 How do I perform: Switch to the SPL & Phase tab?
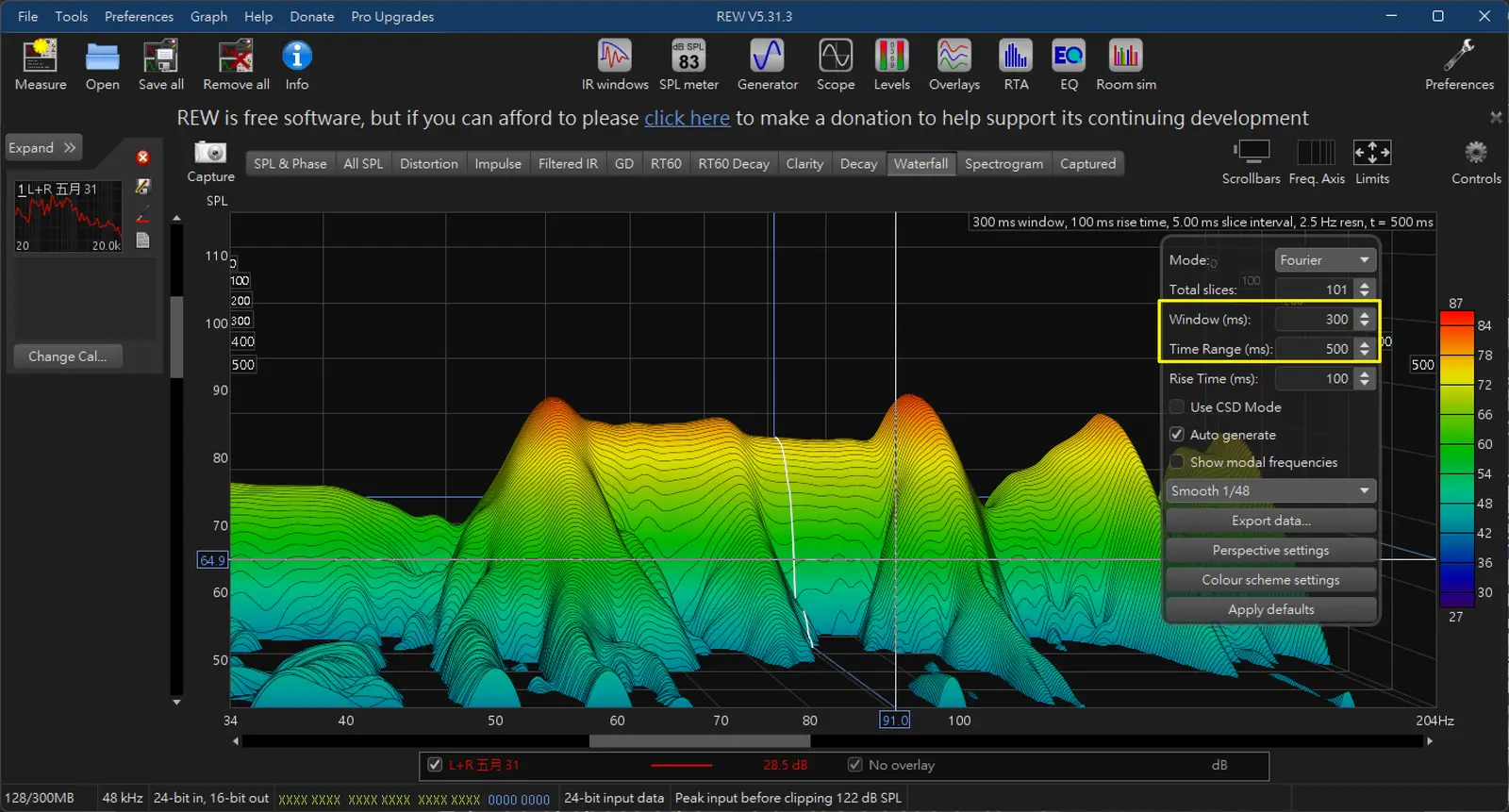[290, 164]
